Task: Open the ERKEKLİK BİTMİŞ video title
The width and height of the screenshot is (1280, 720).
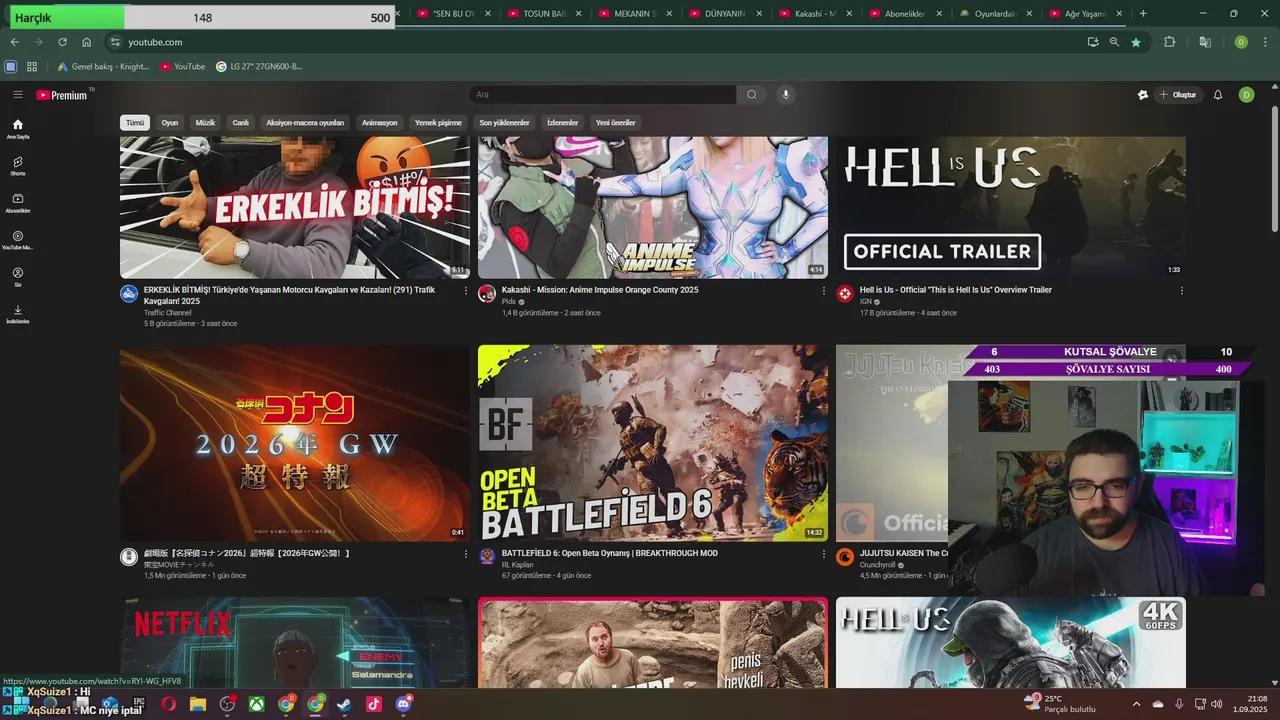Action: 289,295
